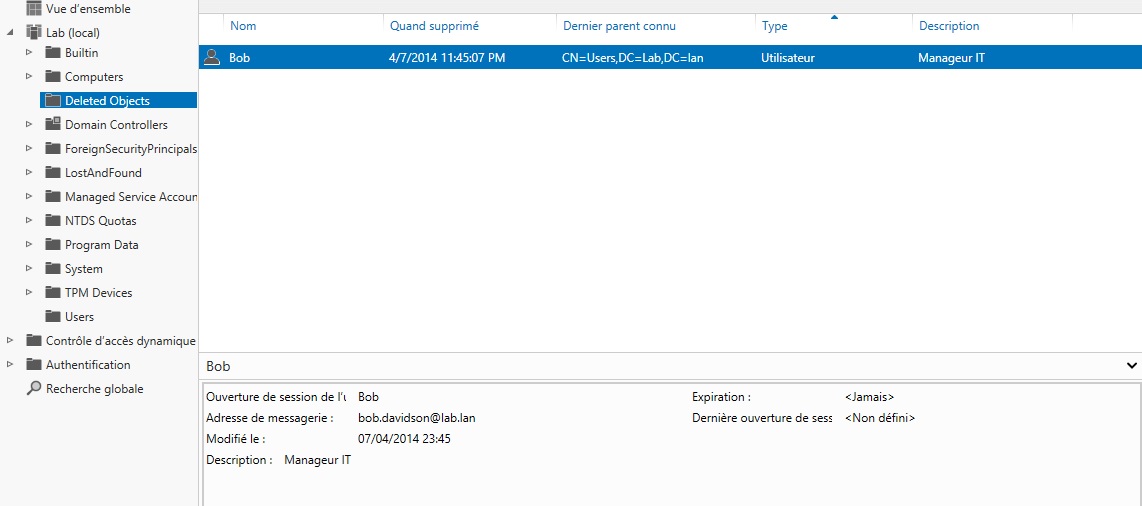
Task: Select the Users container in tree
Action: (79, 317)
